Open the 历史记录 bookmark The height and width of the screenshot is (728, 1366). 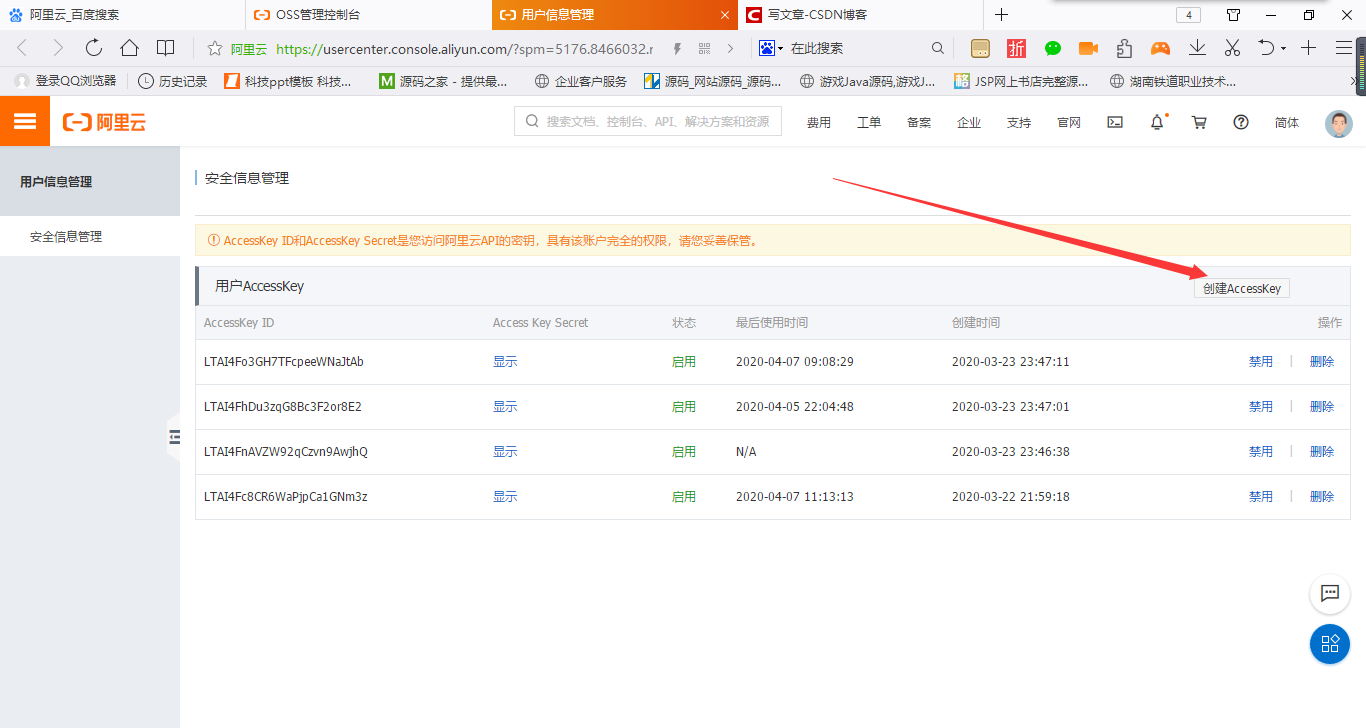click(173, 81)
